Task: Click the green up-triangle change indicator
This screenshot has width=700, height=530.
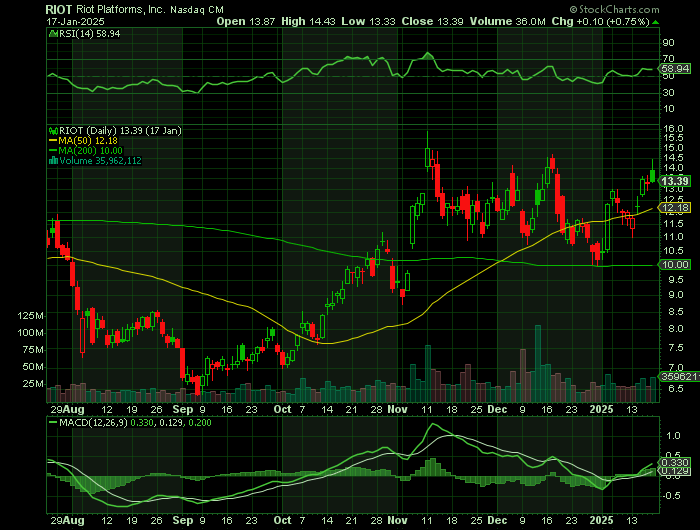Action: [x=655, y=22]
